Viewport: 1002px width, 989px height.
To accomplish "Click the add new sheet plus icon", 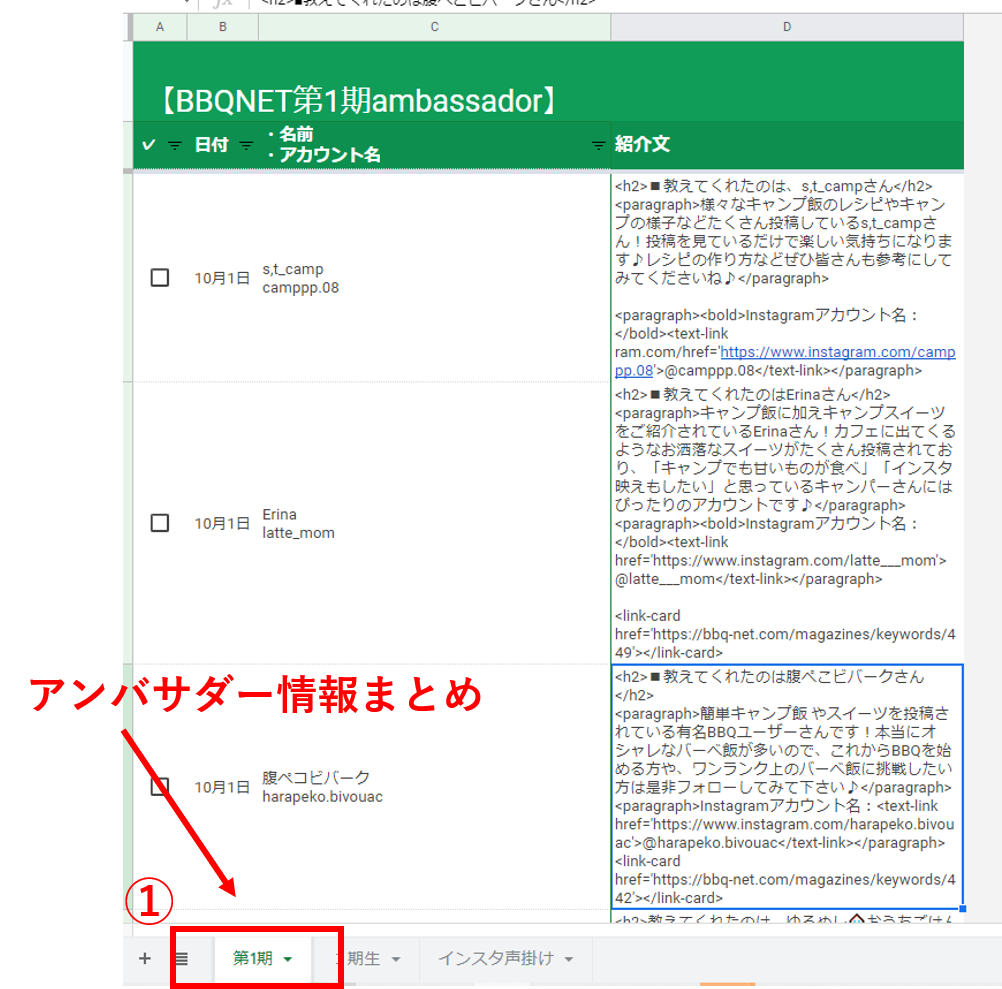I will tap(144, 958).
